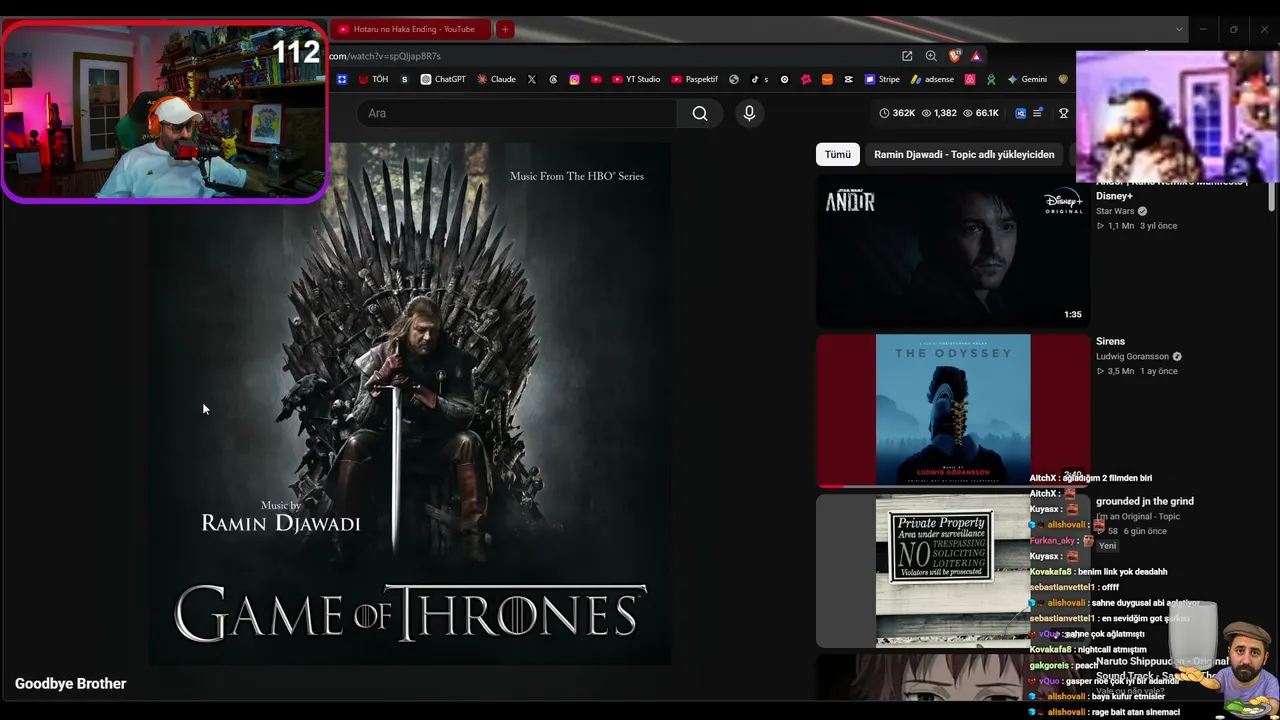The height and width of the screenshot is (720, 1280).
Task: Open the TÖH bookmark
Action: point(373,79)
